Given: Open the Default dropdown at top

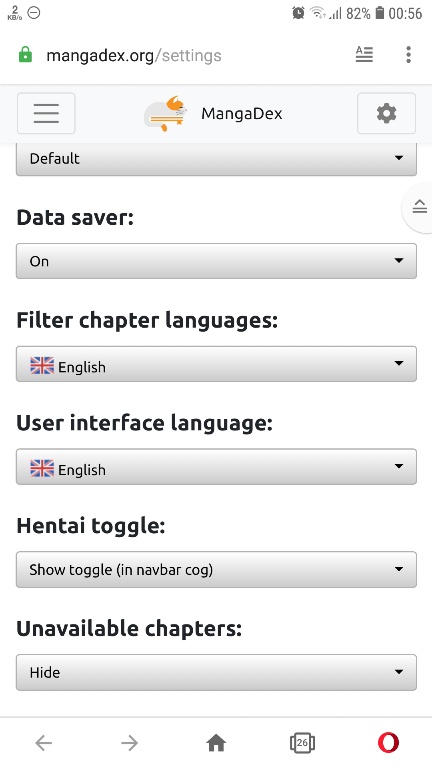Looking at the screenshot, I should pos(216,159).
